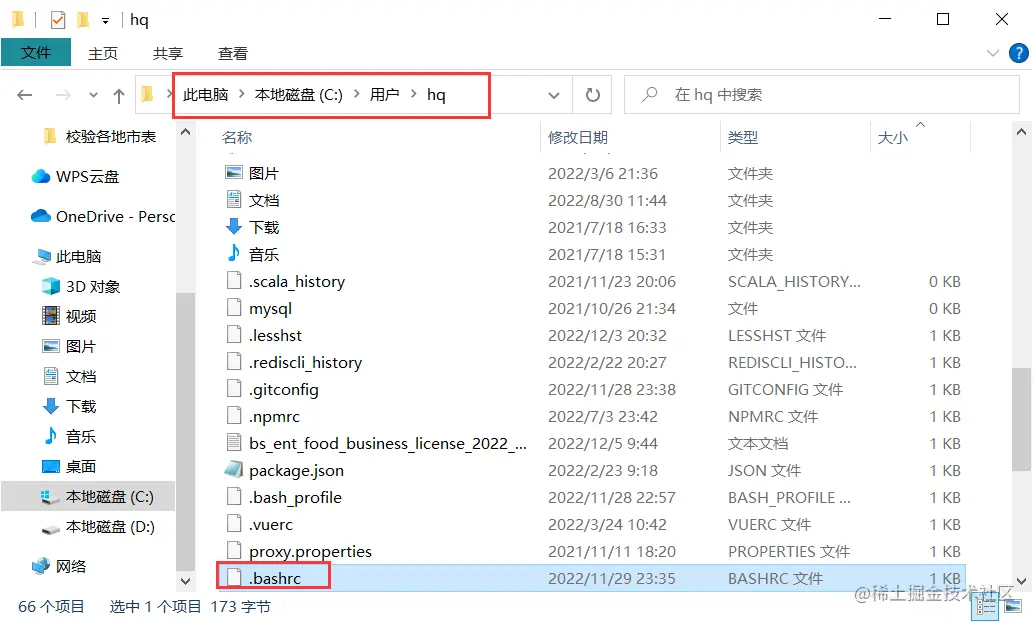Click the sidebar 下载 arrow icon
This screenshot has width=1033, height=622.
(51, 406)
